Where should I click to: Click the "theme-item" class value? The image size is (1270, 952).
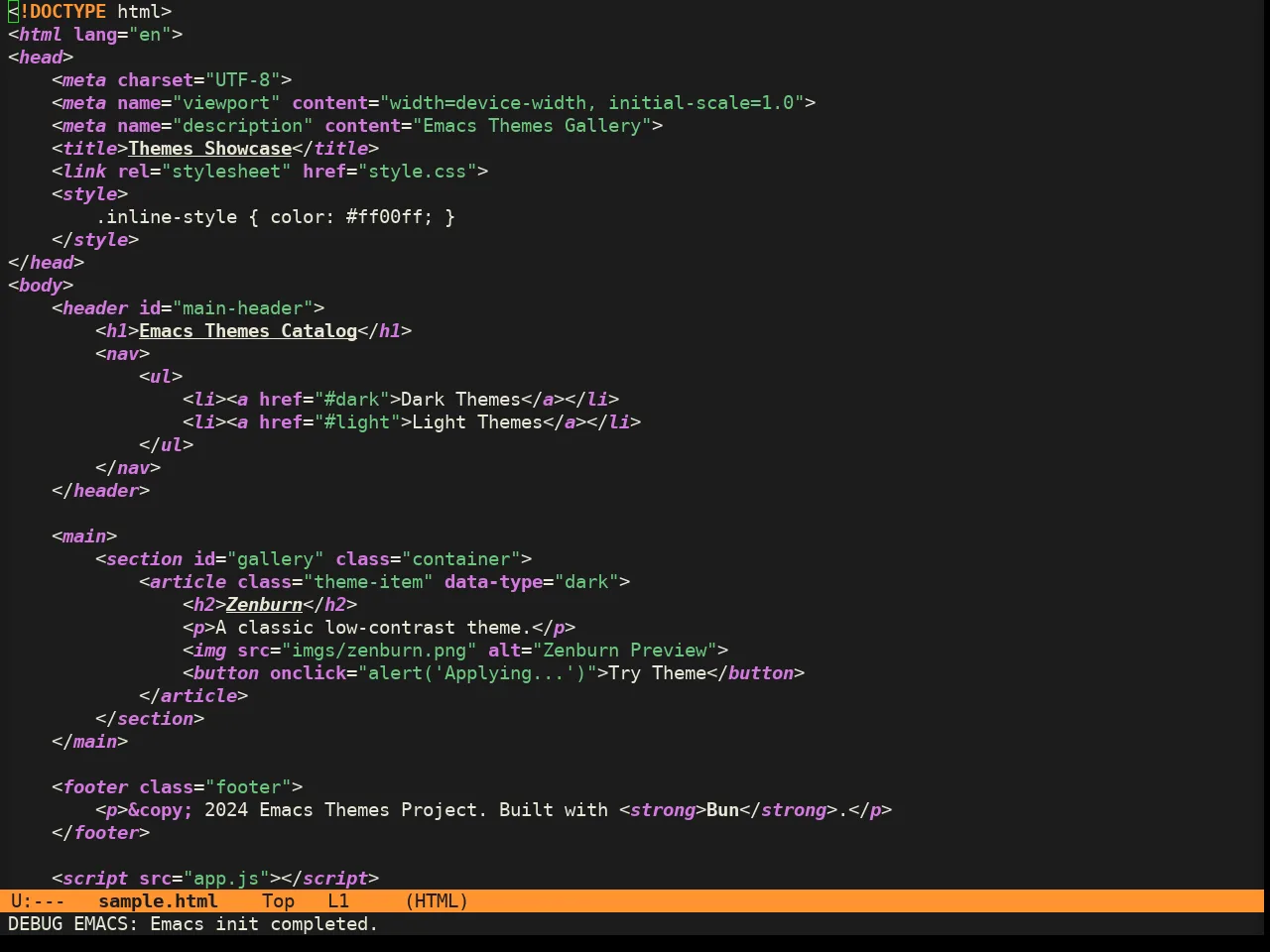[x=368, y=582]
